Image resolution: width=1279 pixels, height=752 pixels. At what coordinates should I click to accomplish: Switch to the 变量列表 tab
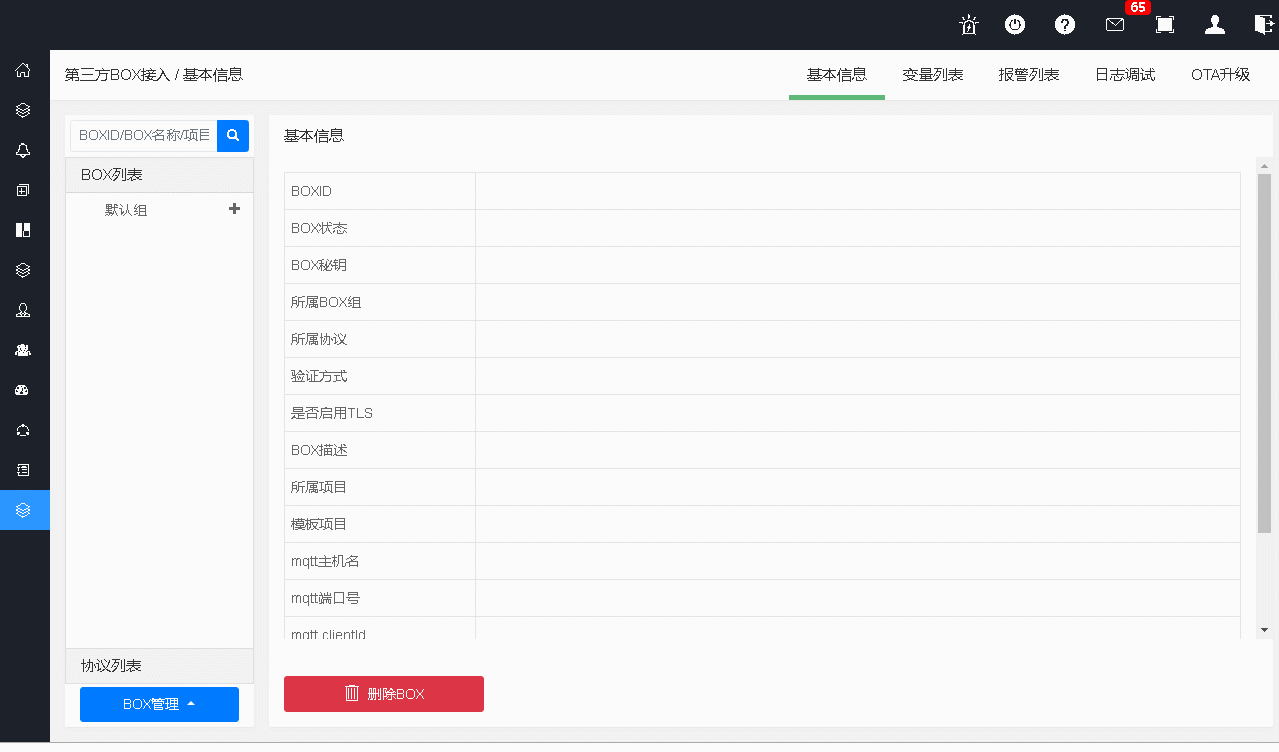coord(932,75)
